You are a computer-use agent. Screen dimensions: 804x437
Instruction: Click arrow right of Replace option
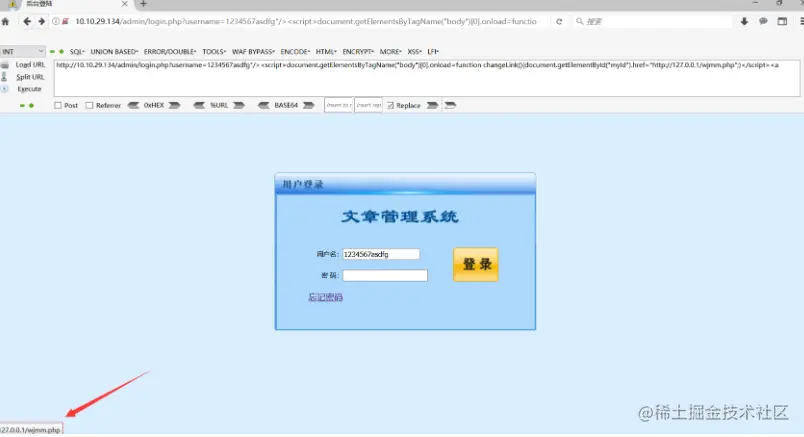pos(432,105)
